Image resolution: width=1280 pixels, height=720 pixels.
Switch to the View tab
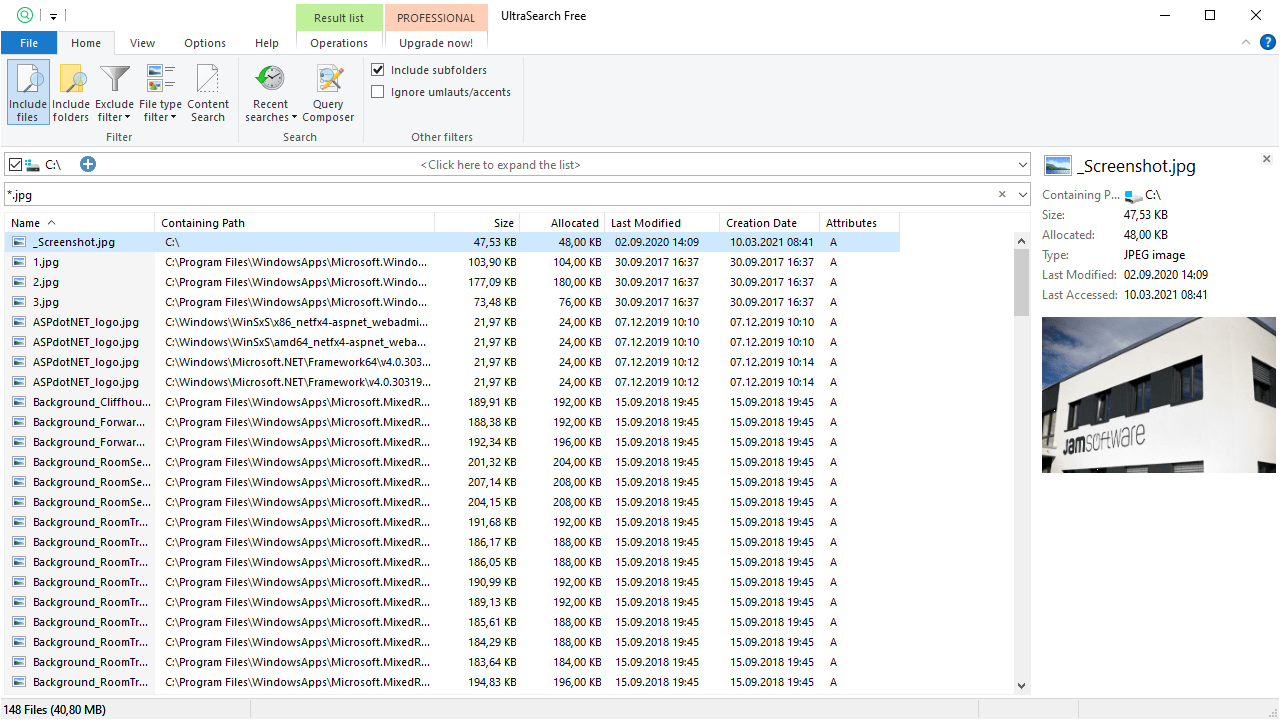click(143, 43)
